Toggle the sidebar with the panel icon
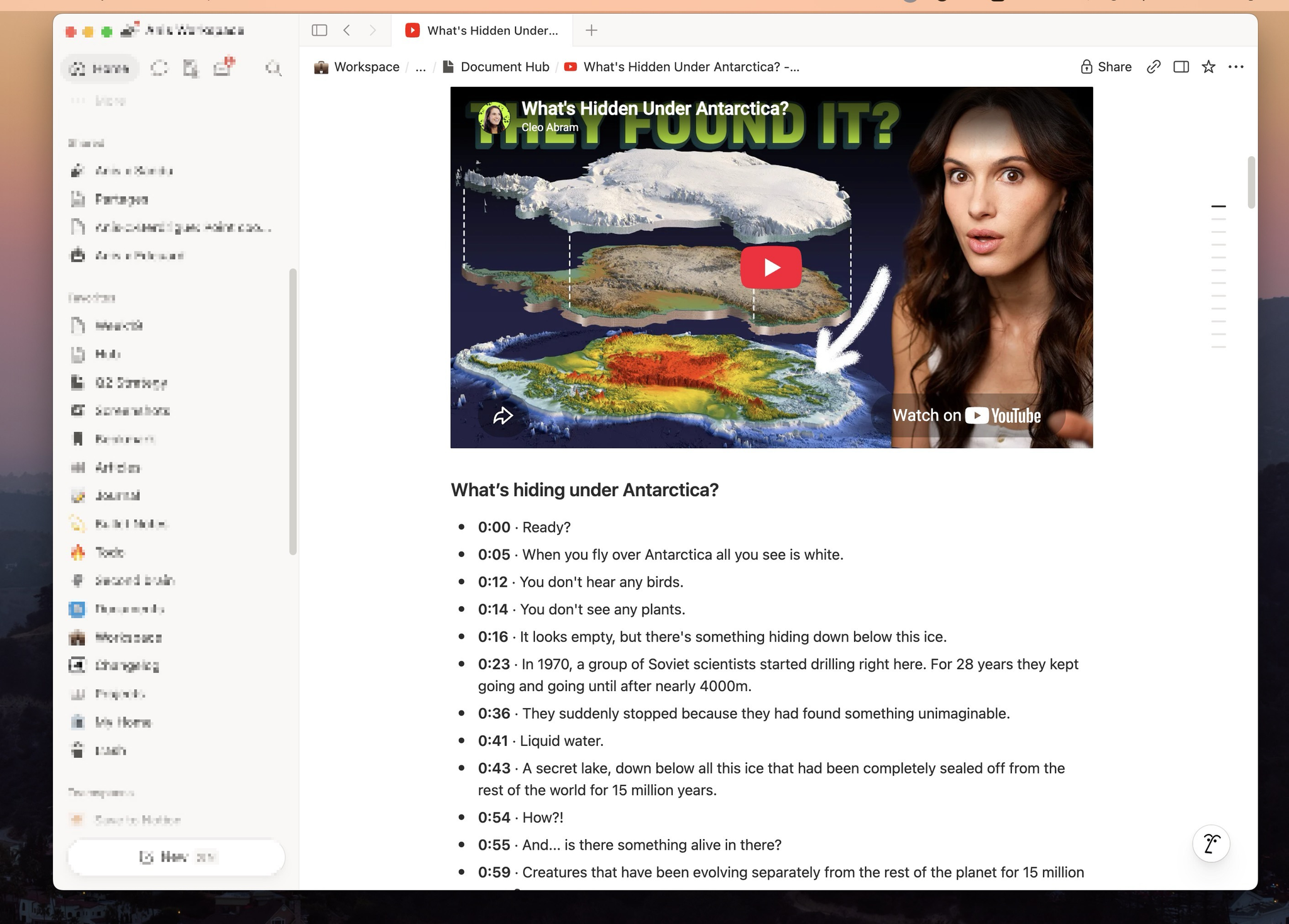This screenshot has width=1289, height=924. 320,30
